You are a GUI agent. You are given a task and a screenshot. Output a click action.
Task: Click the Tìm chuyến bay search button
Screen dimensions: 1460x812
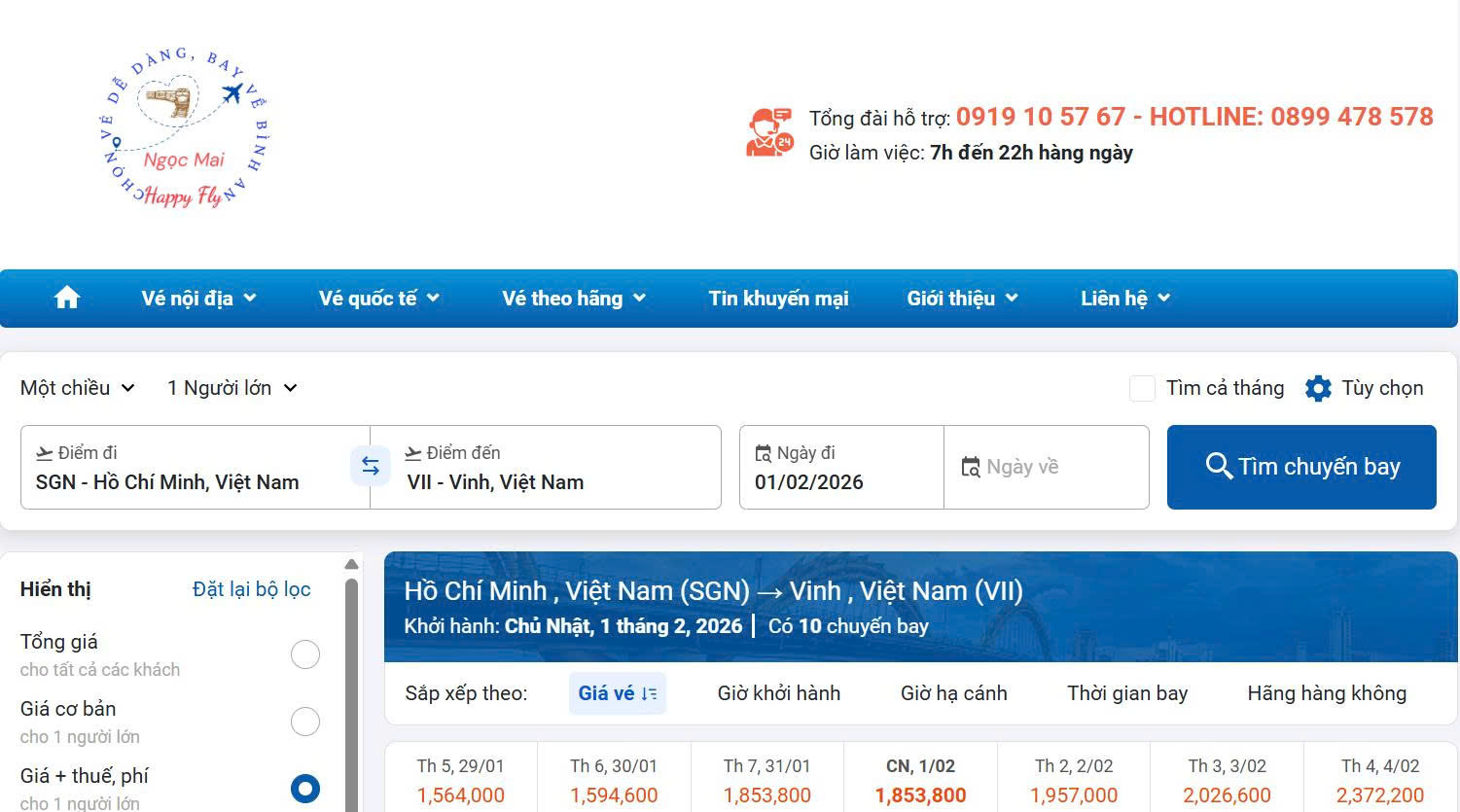click(x=1301, y=467)
